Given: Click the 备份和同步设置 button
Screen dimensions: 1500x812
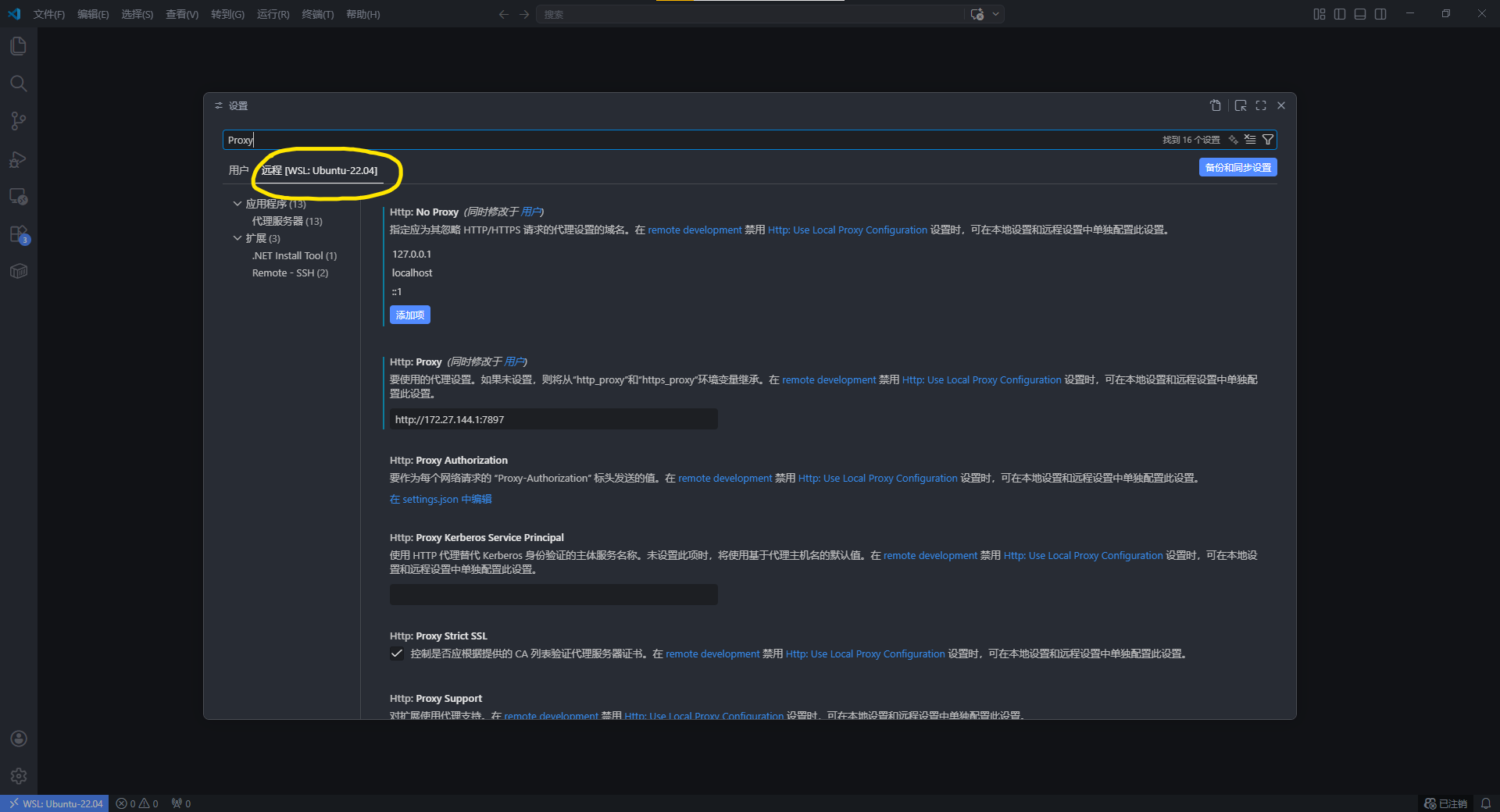Looking at the screenshot, I should coord(1237,167).
